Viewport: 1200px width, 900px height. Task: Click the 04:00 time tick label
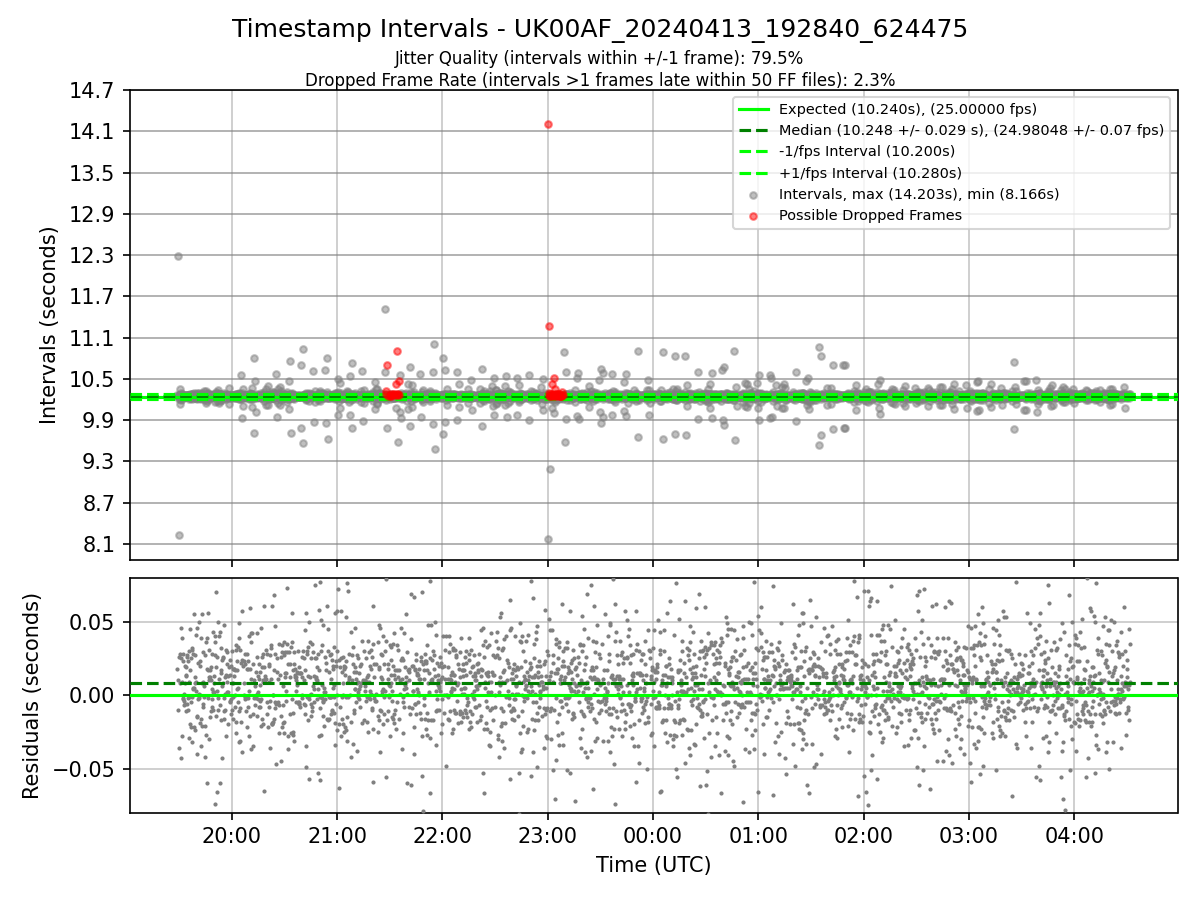click(x=1074, y=835)
